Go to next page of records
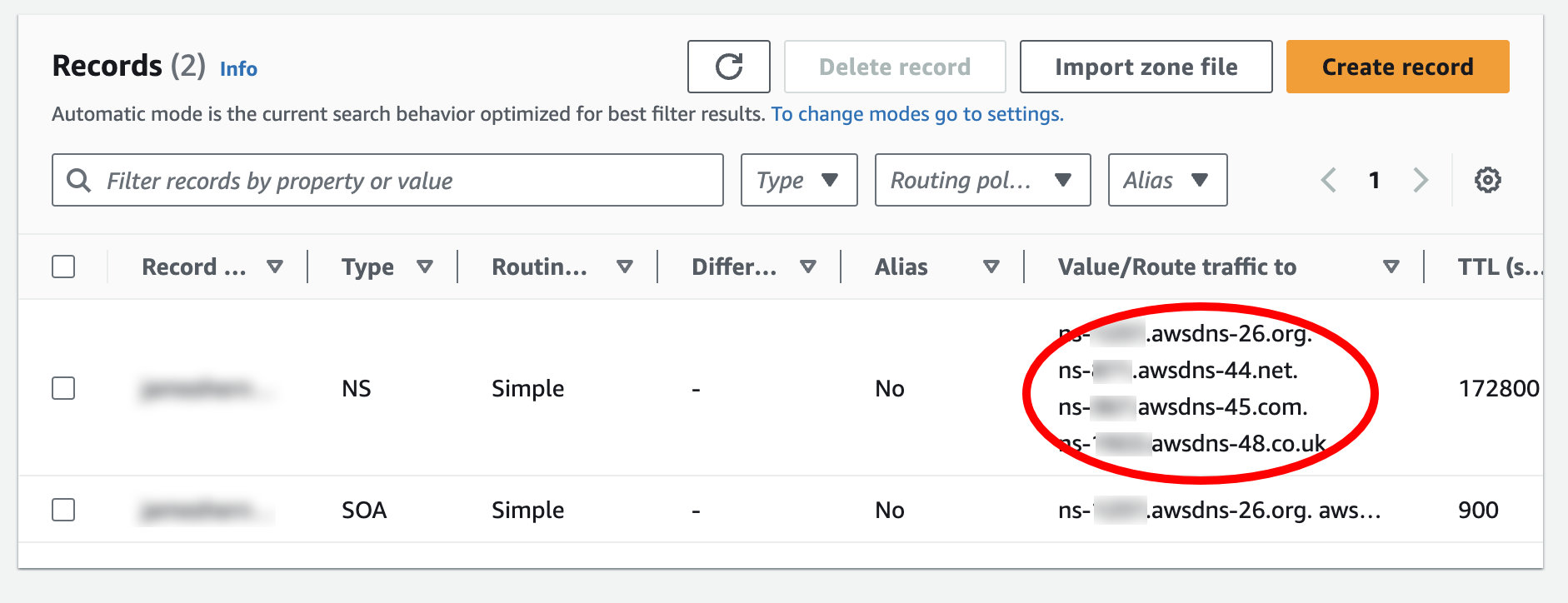Viewport: 1568px width, 603px height. pyautogui.click(x=1421, y=180)
